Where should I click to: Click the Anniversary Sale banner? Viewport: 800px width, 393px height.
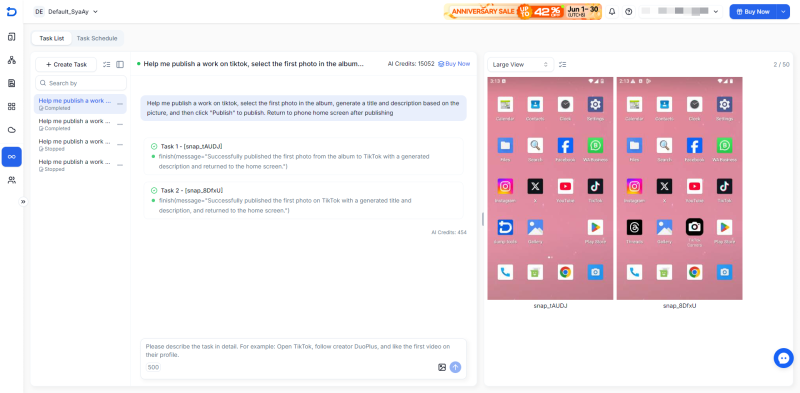coord(522,11)
